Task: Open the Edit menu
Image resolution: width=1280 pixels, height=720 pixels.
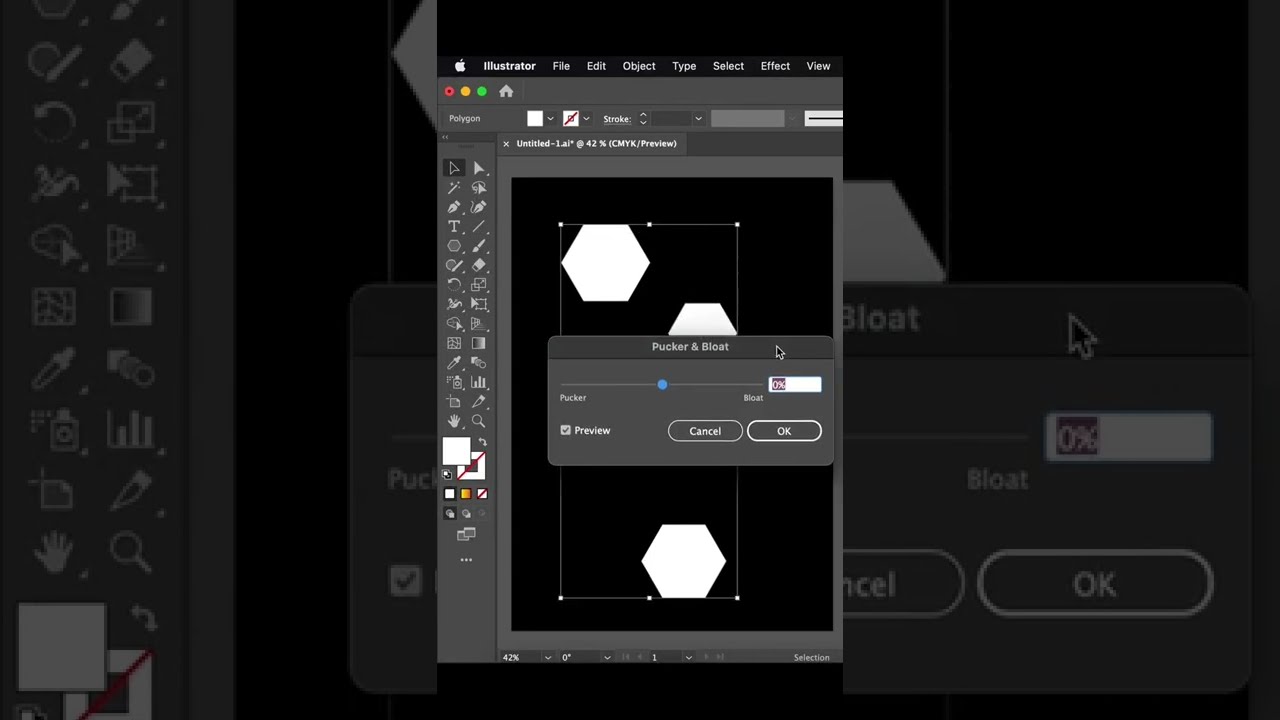Action: [x=596, y=66]
